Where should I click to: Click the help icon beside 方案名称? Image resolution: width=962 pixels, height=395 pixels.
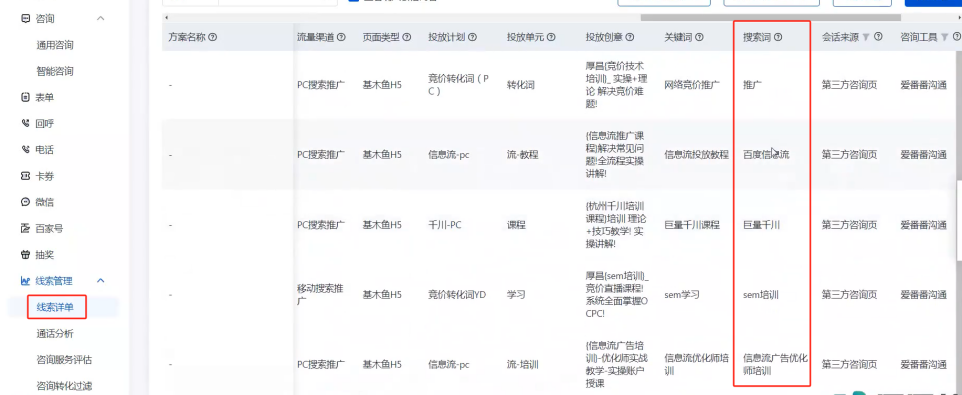coord(213,37)
